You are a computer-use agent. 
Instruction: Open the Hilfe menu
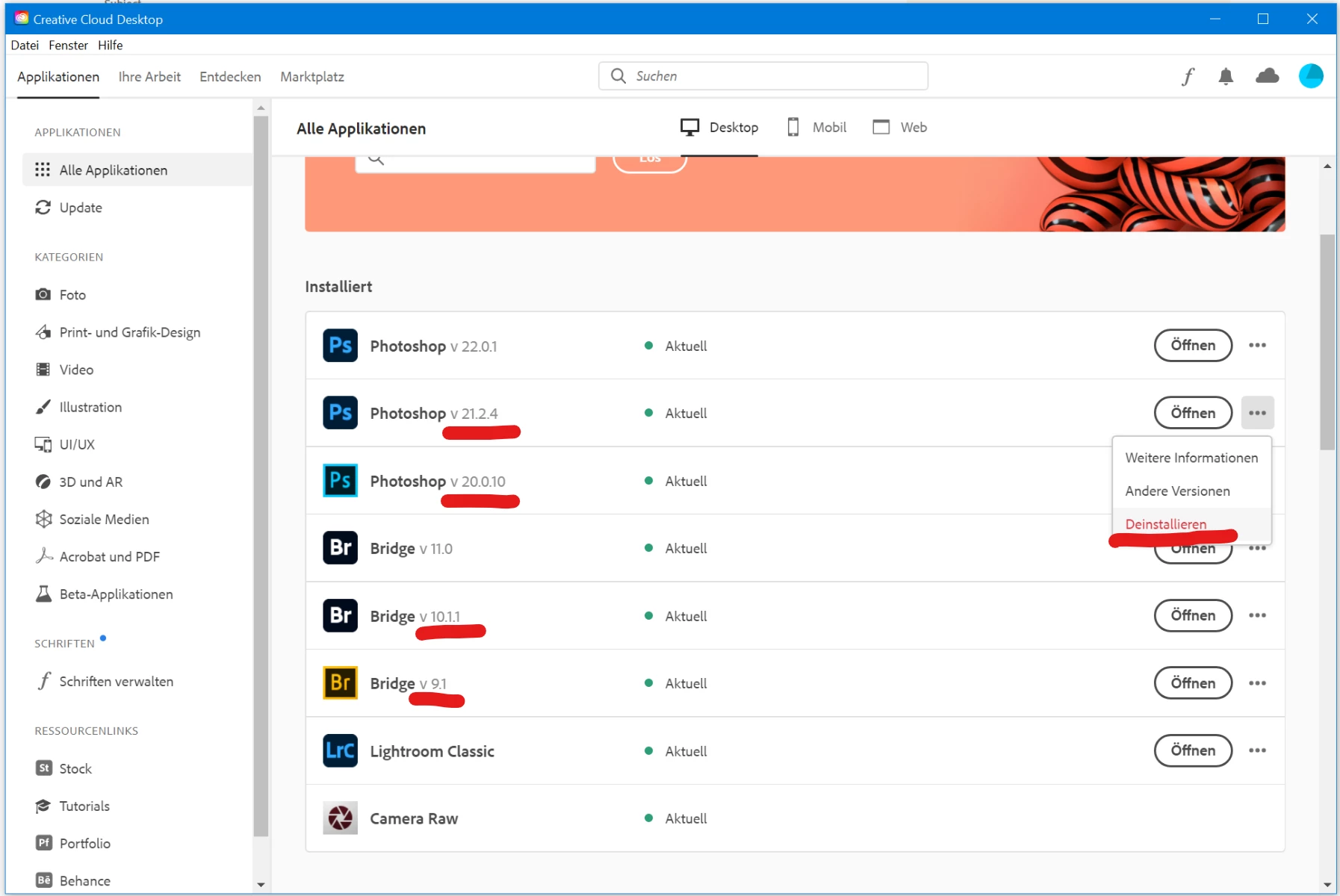point(110,45)
